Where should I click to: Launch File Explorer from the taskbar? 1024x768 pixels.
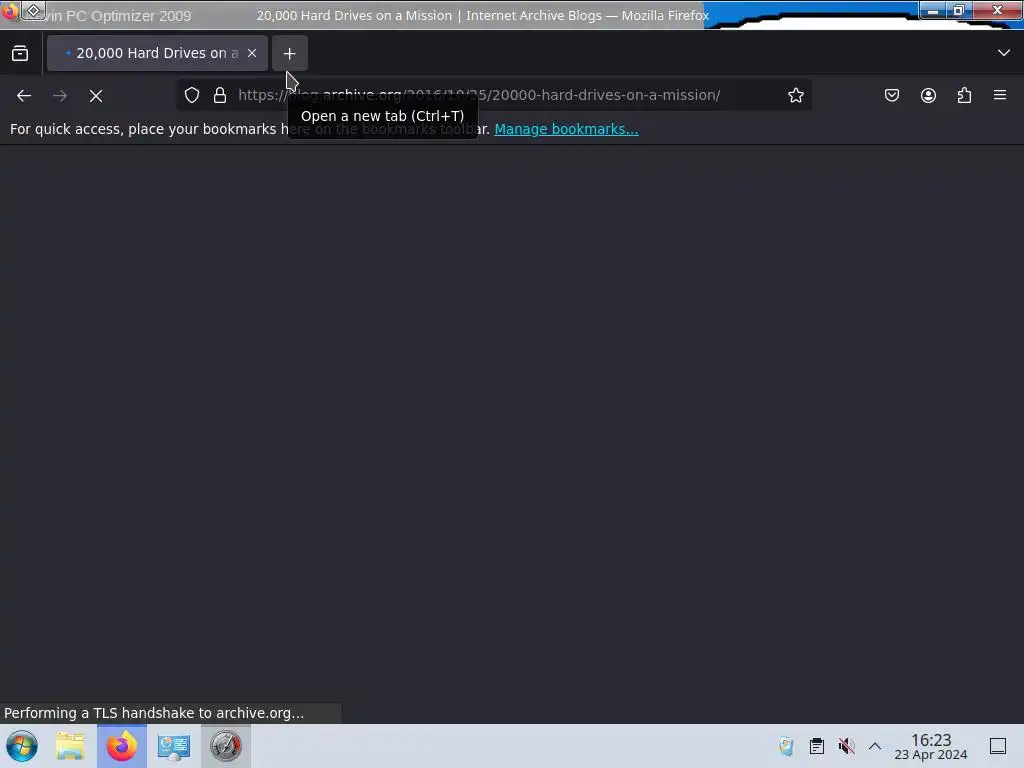70,746
